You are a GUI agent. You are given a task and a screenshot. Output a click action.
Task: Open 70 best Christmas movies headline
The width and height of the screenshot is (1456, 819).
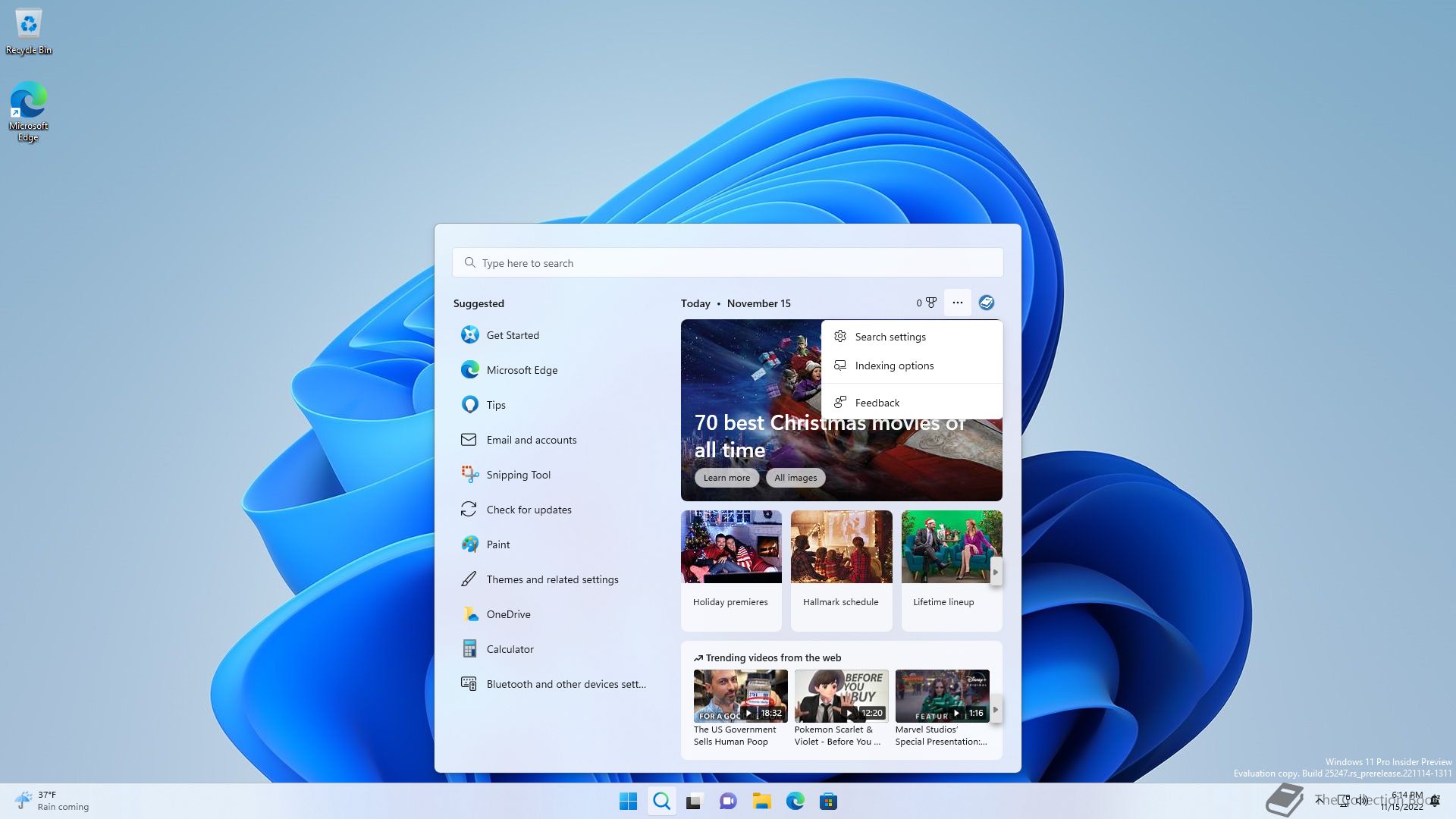(830, 436)
